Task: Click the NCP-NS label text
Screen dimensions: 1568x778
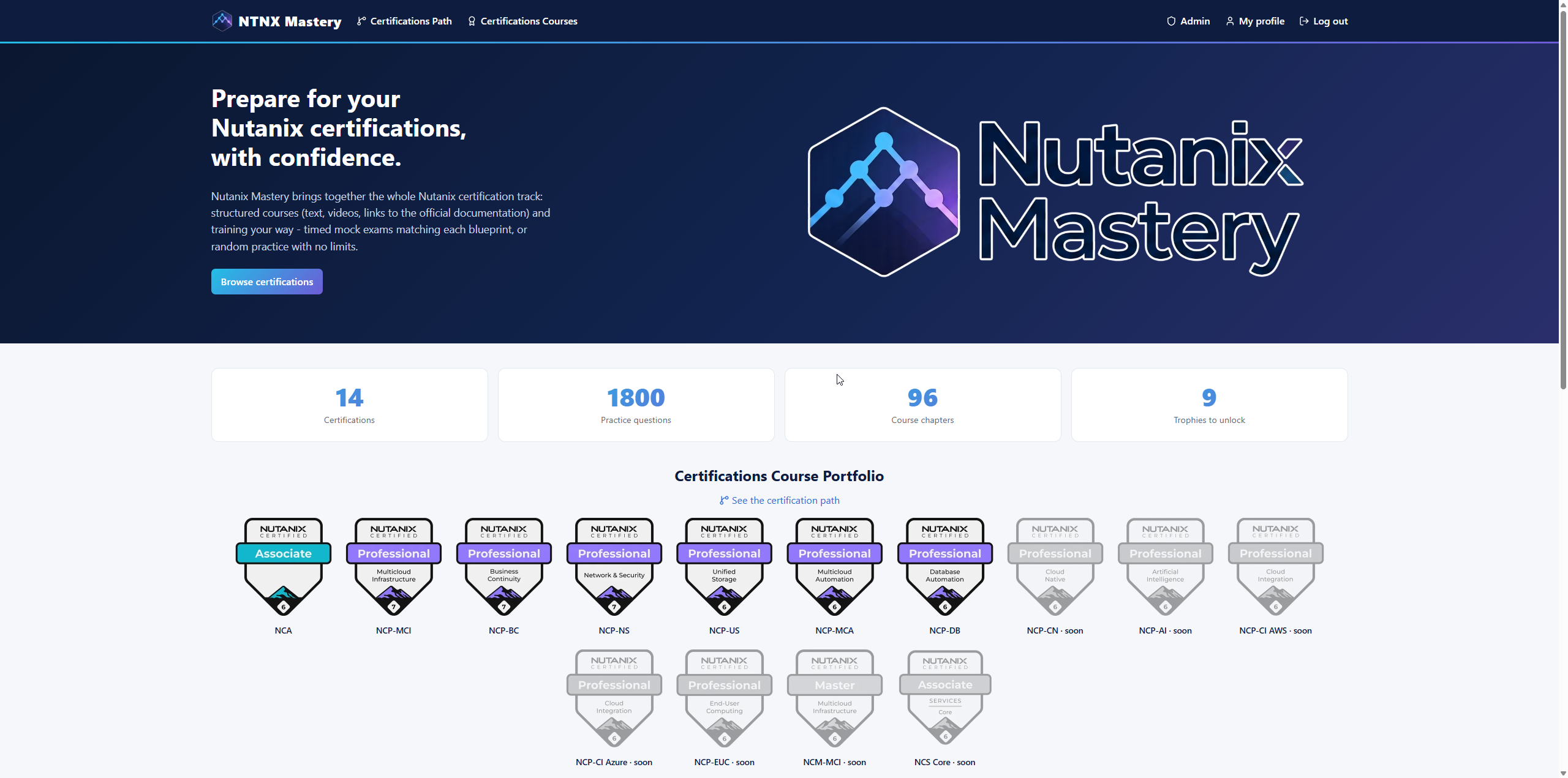Action: (x=614, y=630)
